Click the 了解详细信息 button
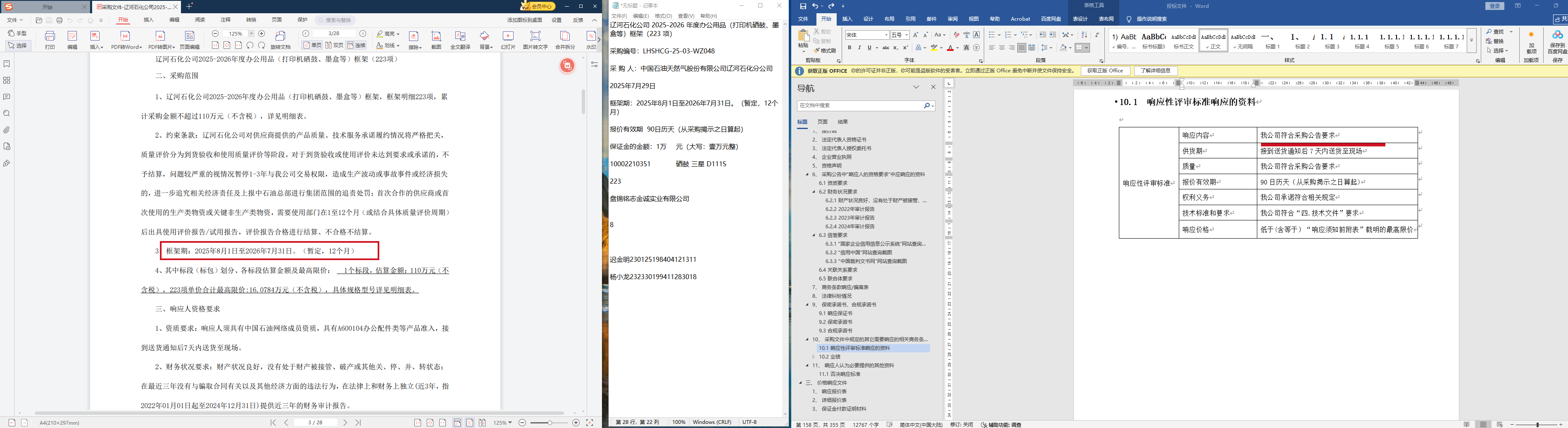 click(1155, 71)
